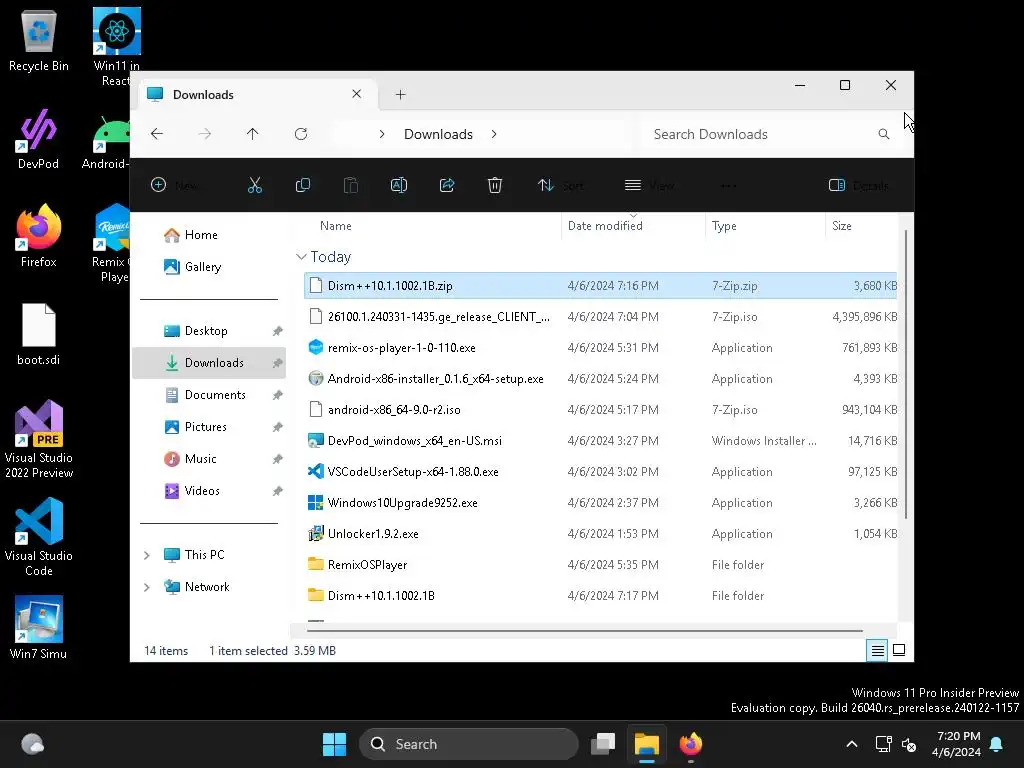The height and width of the screenshot is (768, 1024).
Task: Go back with the left arrow
Action: [x=157, y=134]
